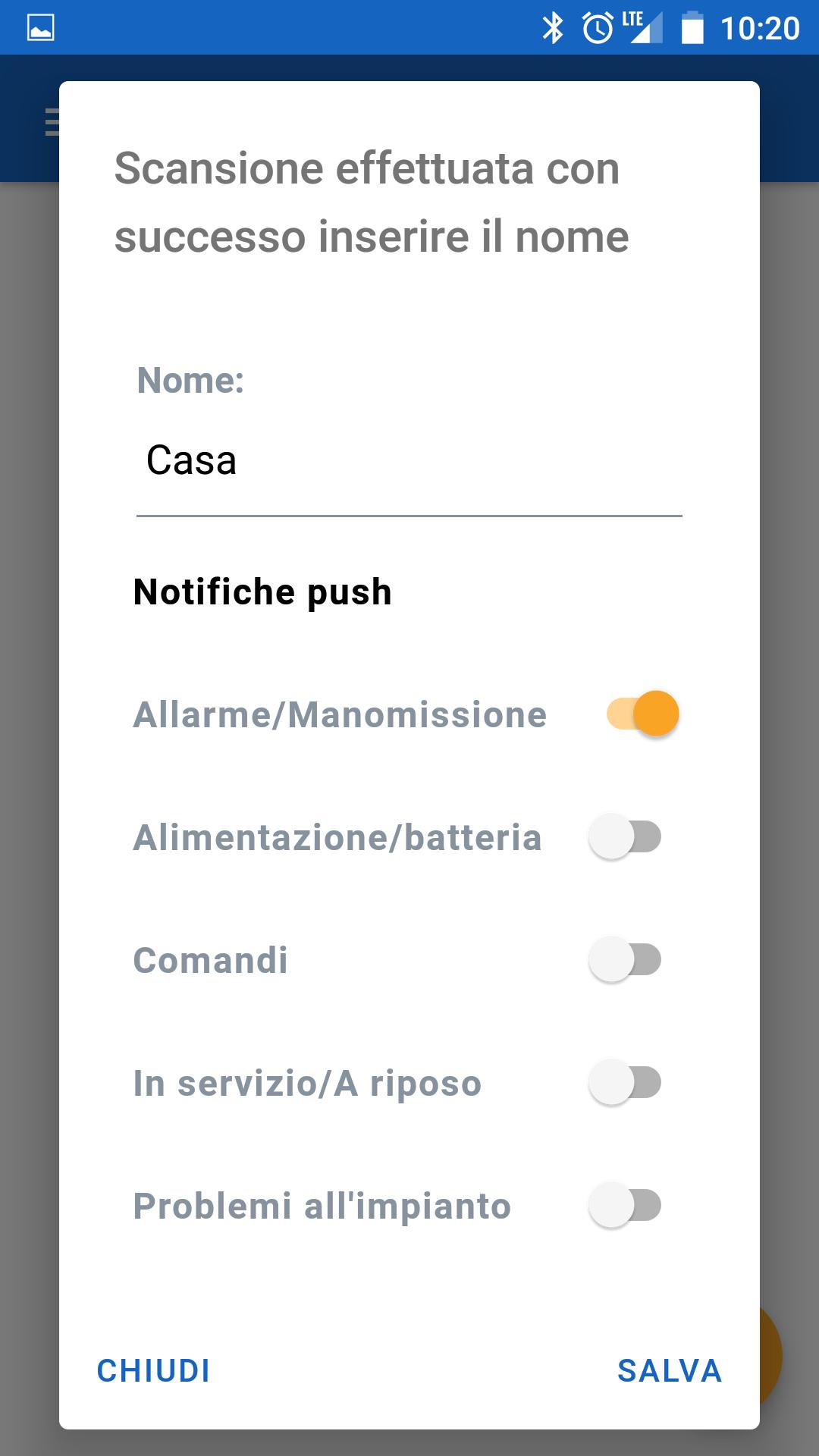Tap the 10:20 clock display
The height and width of the screenshot is (1456, 819).
coord(760,29)
